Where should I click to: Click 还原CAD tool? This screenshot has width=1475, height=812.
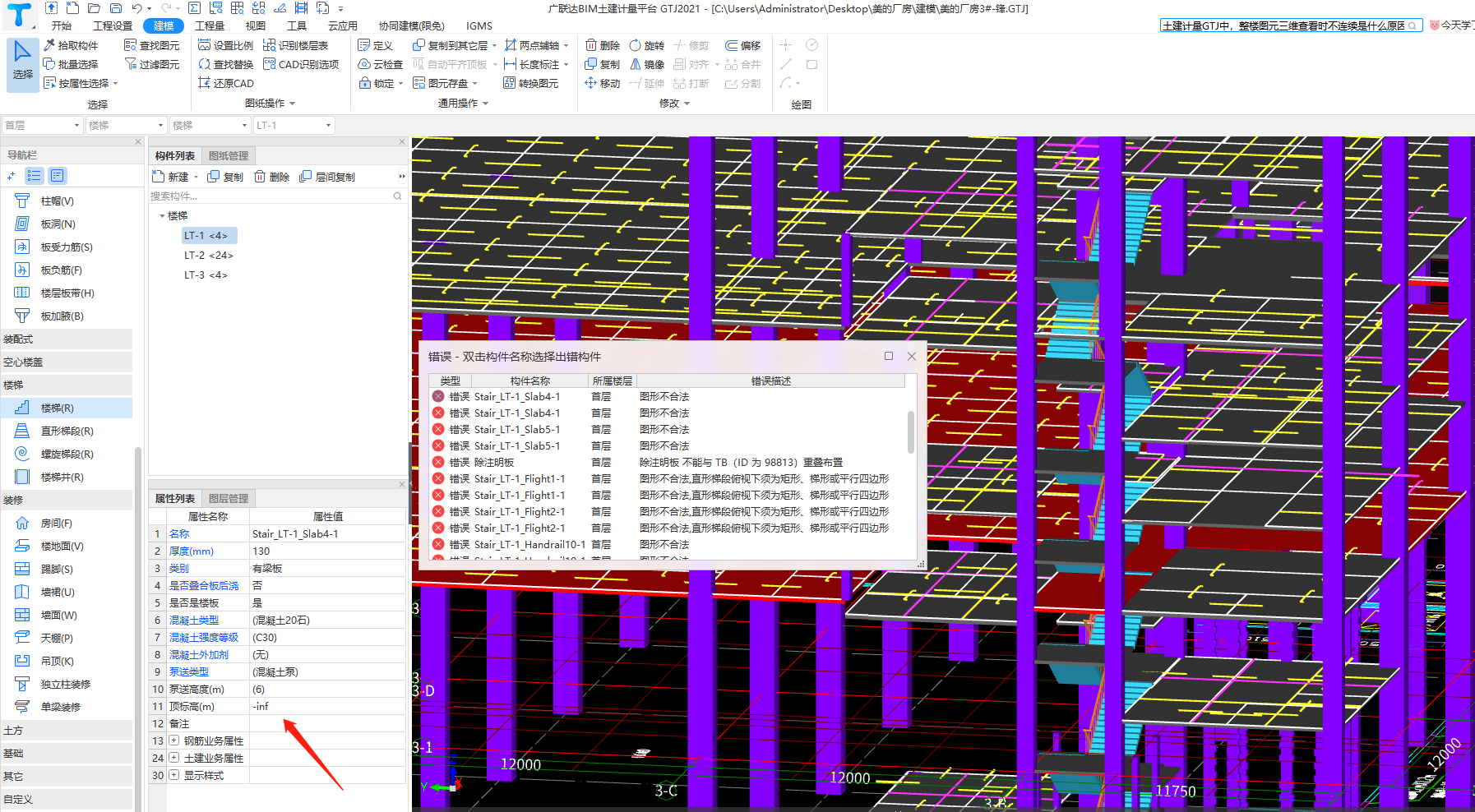[x=225, y=83]
